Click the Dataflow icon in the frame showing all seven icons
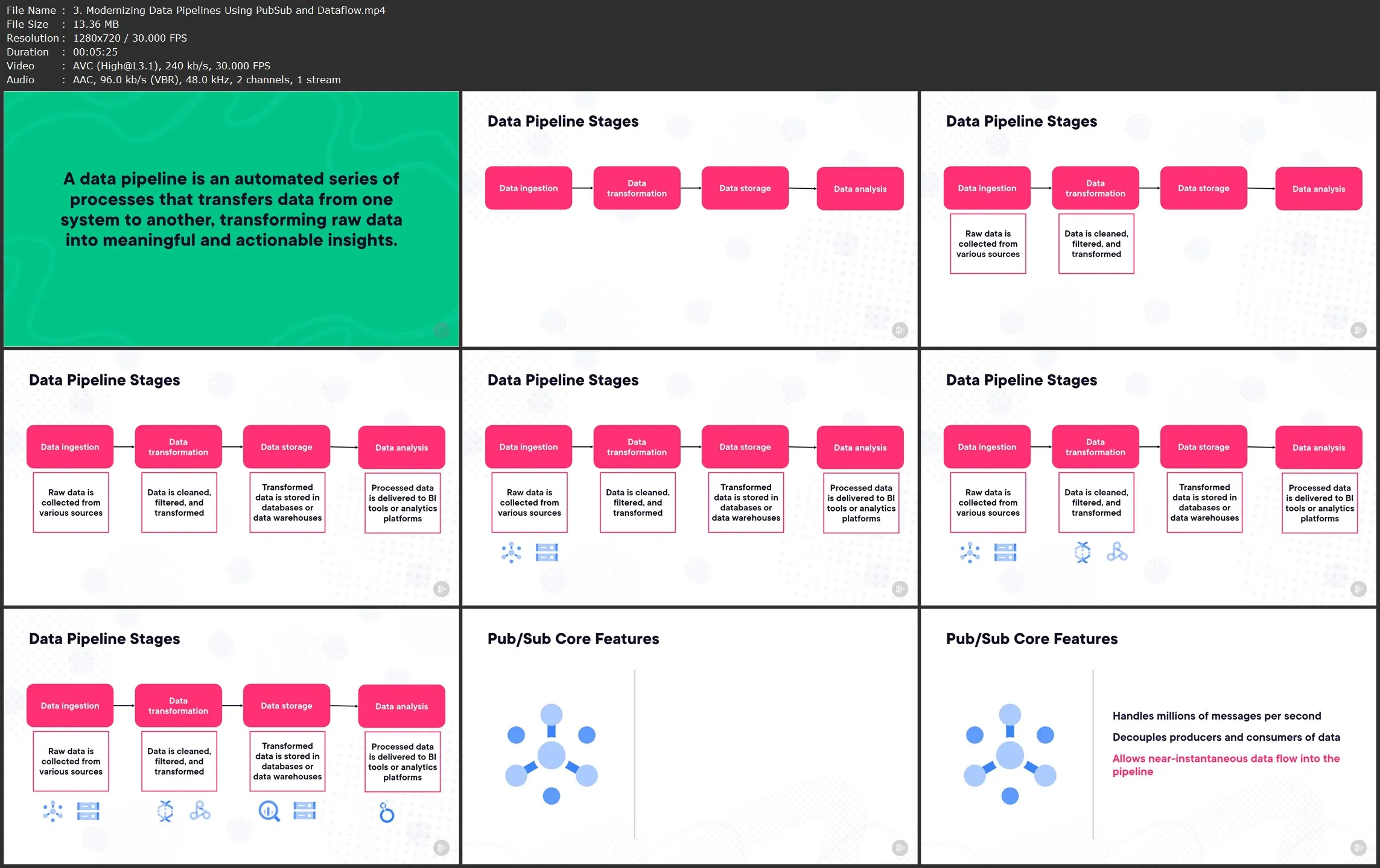 (x=165, y=811)
